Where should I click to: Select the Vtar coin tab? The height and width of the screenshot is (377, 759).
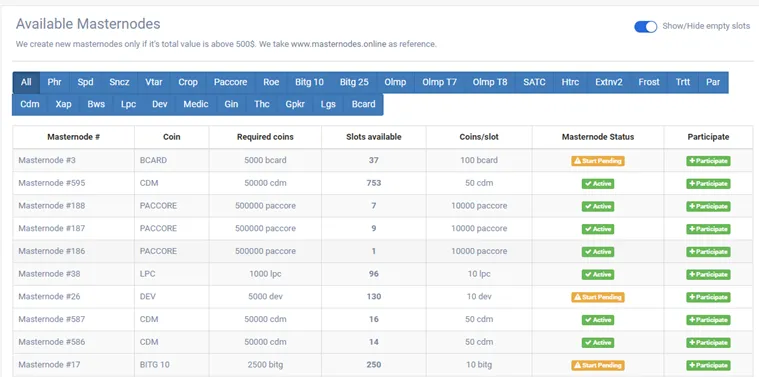pyautogui.click(x=153, y=82)
